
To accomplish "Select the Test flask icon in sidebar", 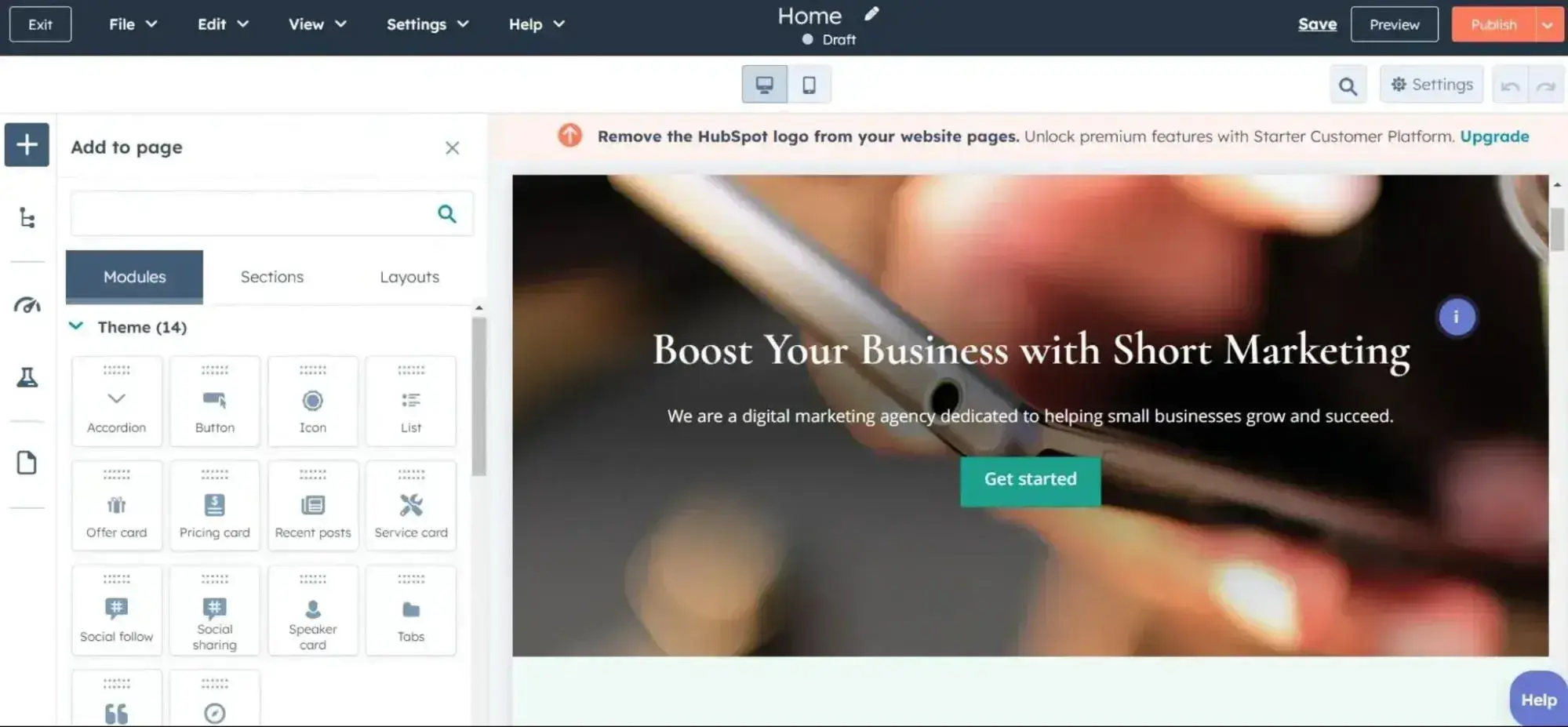I will click(27, 377).
